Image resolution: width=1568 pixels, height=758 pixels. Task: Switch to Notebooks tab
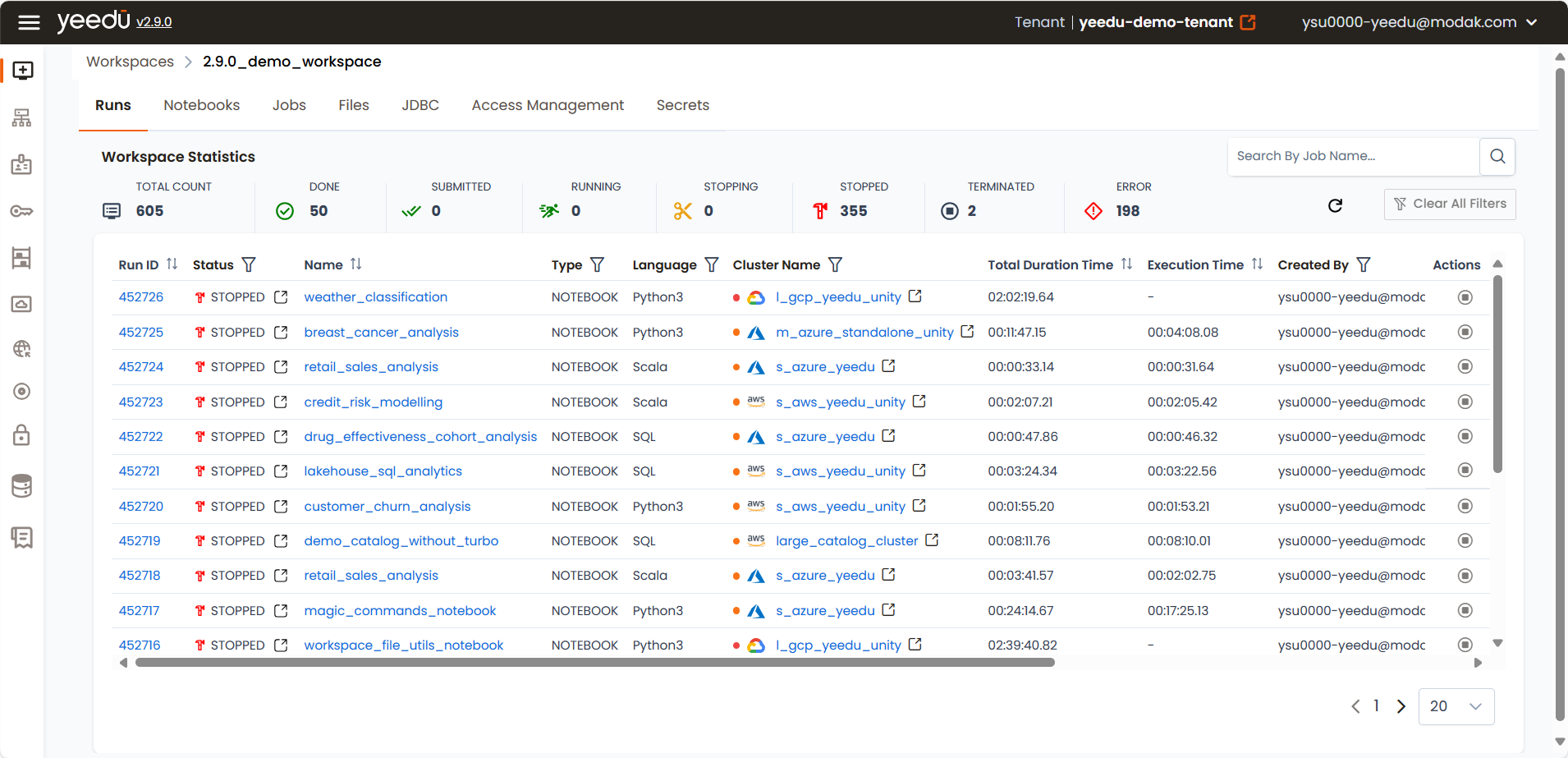click(x=202, y=105)
